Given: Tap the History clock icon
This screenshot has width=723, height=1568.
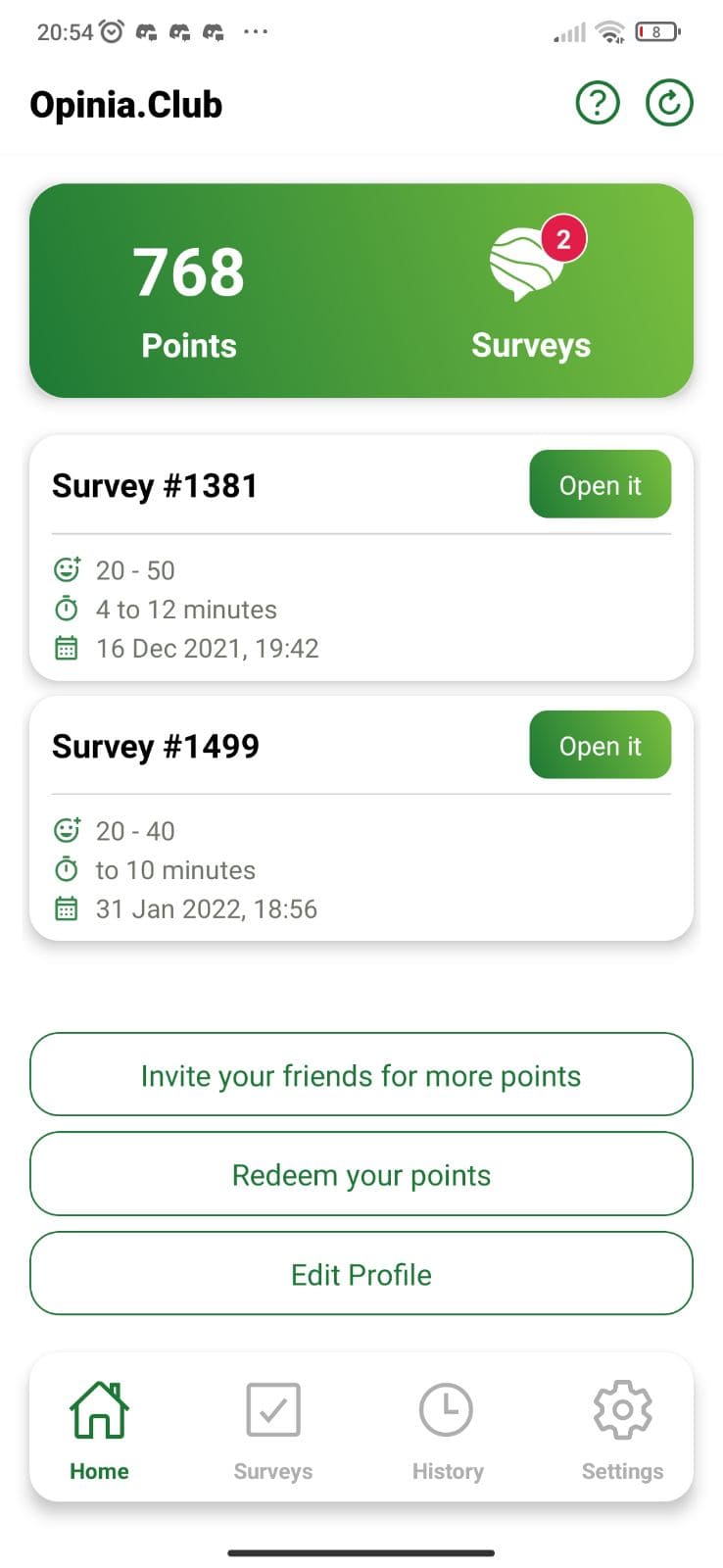Looking at the screenshot, I should click(x=447, y=1410).
